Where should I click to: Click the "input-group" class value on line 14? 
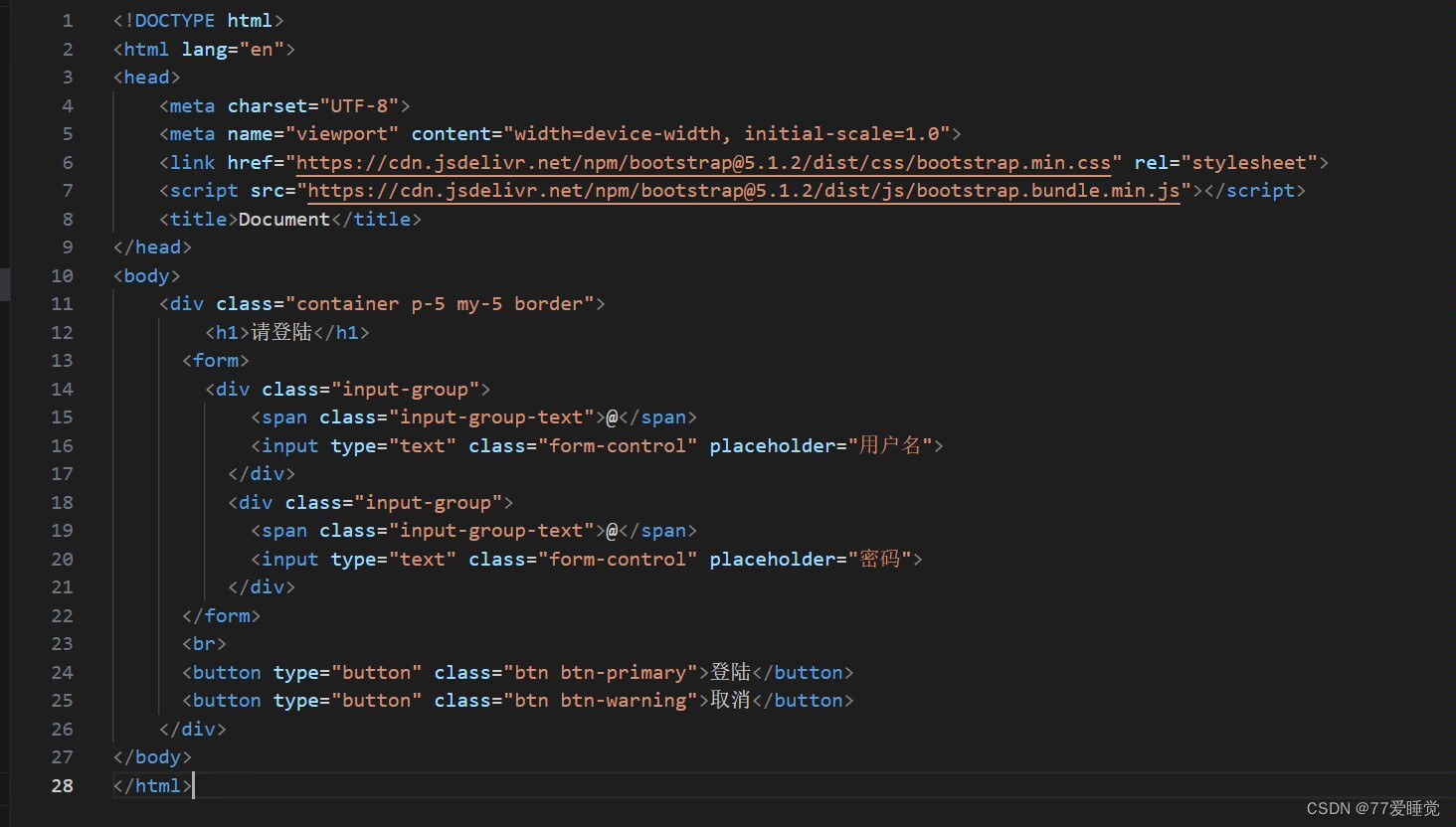pyautogui.click(x=405, y=389)
